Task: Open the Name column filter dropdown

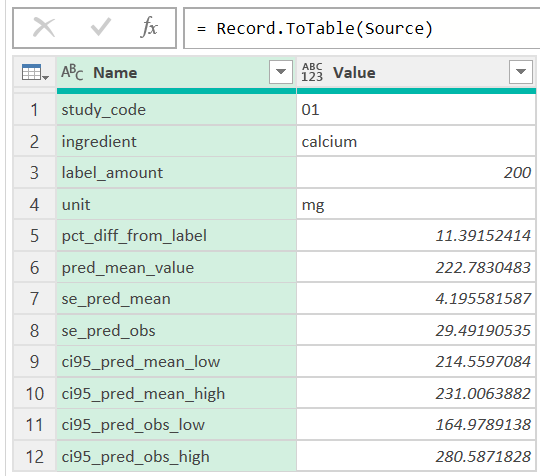Action: [x=281, y=72]
